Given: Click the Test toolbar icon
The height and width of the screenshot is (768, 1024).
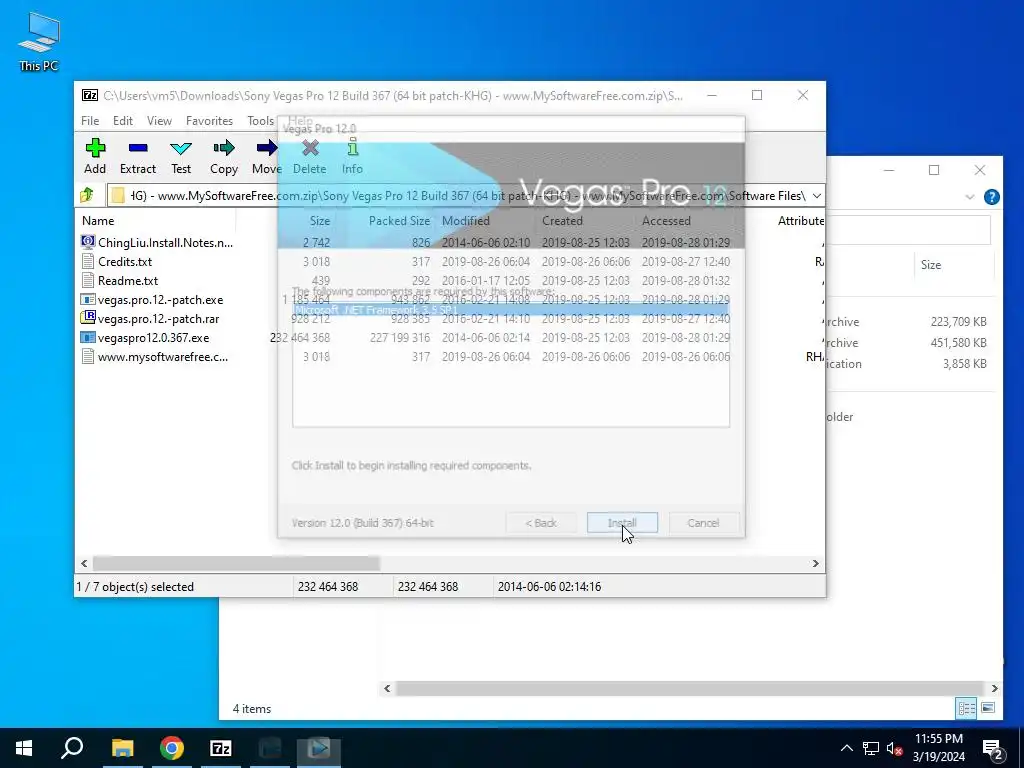Looking at the screenshot, I should [181, 156].
